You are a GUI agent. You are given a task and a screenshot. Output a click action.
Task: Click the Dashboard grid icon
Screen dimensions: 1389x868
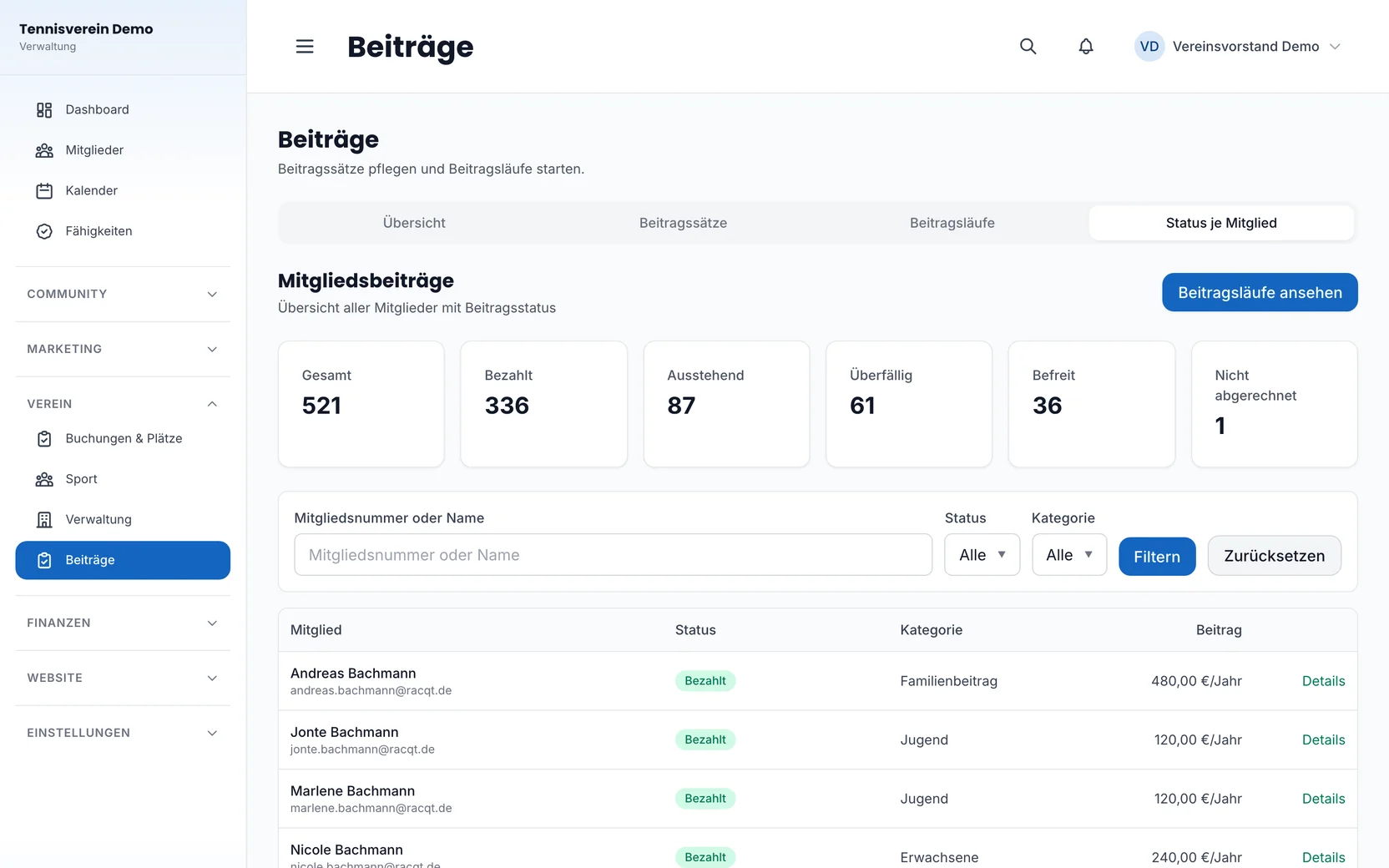pos(44,110)
